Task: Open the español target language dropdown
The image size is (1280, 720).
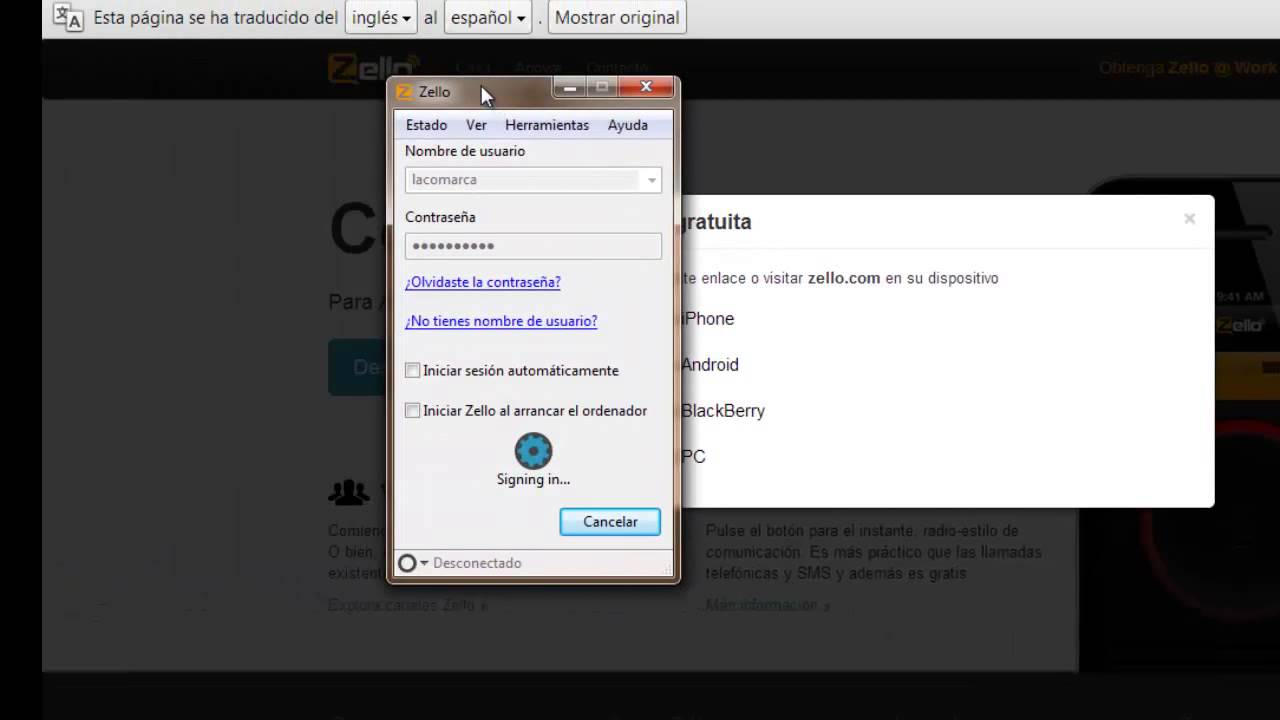Action: pyautogui.click(x=488, y=17)
